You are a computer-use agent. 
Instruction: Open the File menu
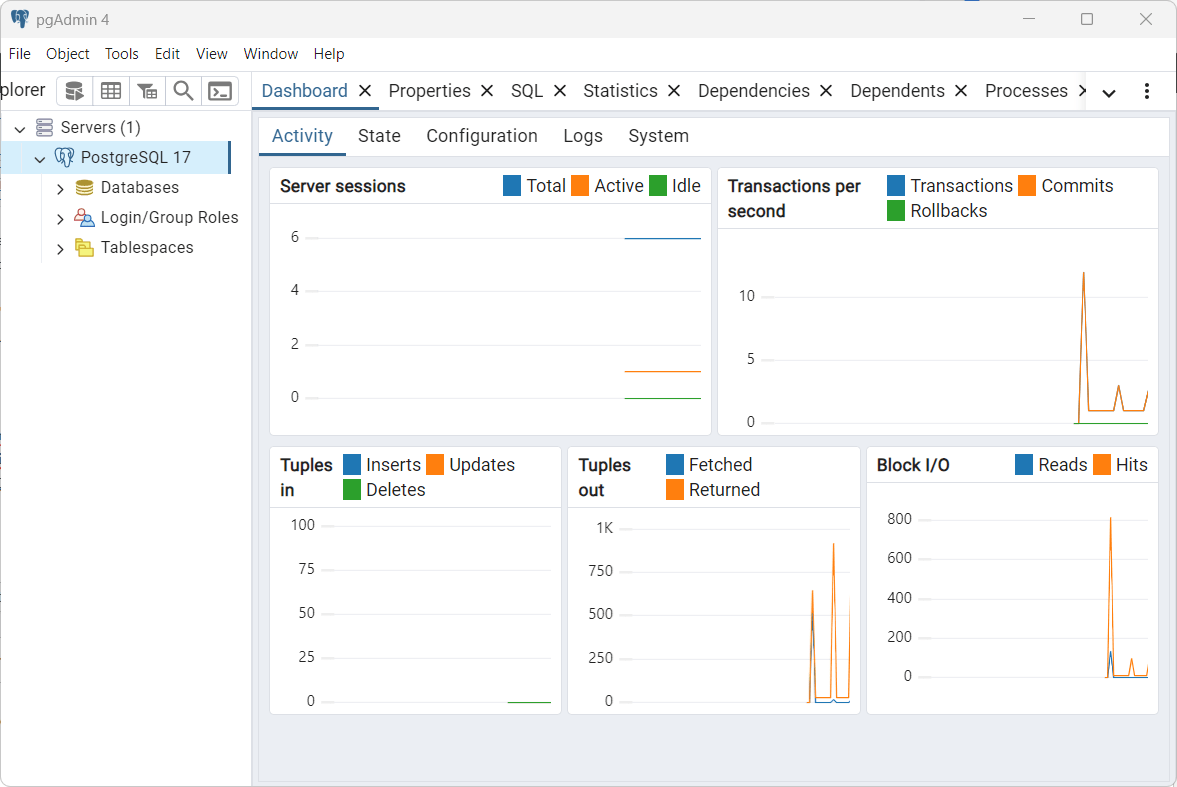[20, 54]
